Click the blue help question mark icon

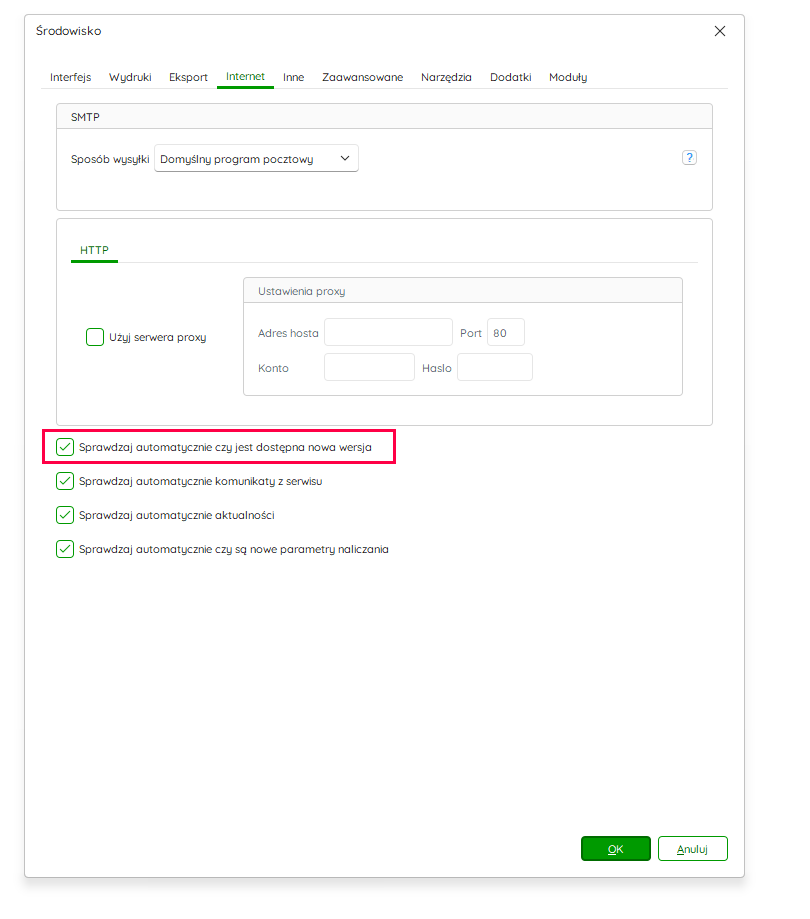[689, 158]
